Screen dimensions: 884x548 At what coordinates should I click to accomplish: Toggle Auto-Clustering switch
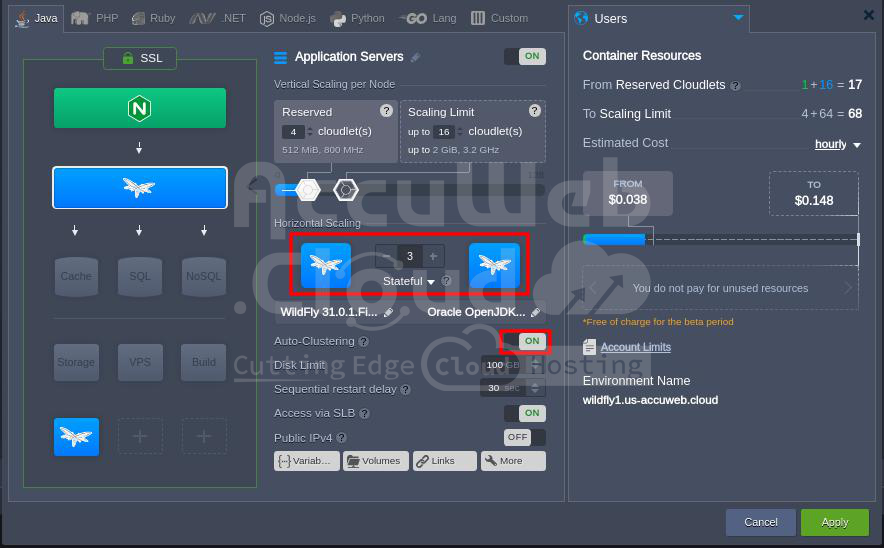click(x=525, y=341)
